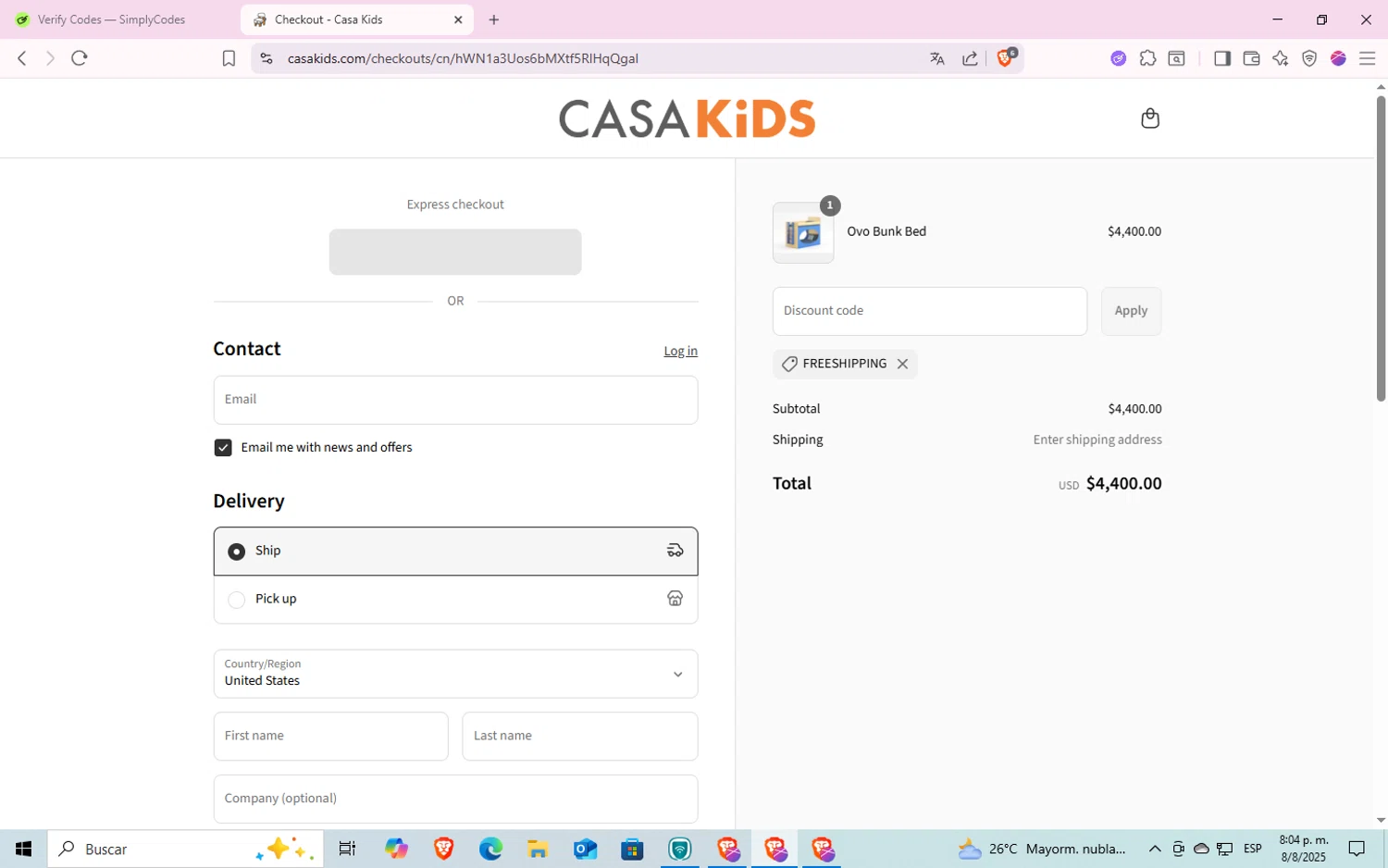Toggle the browser sidebar panel
1388x868 pixels.
(x=1221, y=58)
